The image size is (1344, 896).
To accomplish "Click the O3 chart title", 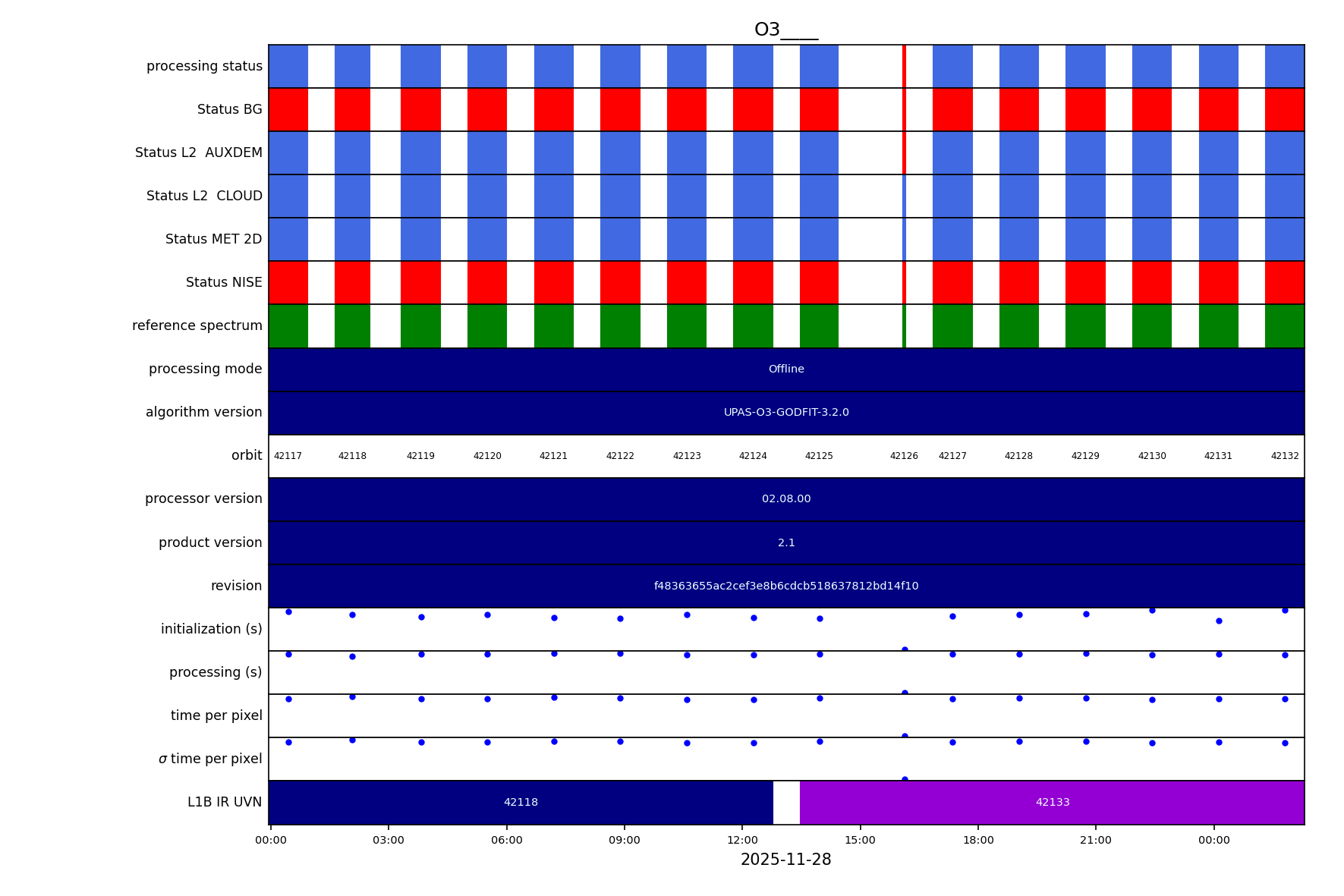I will point(785,30).
